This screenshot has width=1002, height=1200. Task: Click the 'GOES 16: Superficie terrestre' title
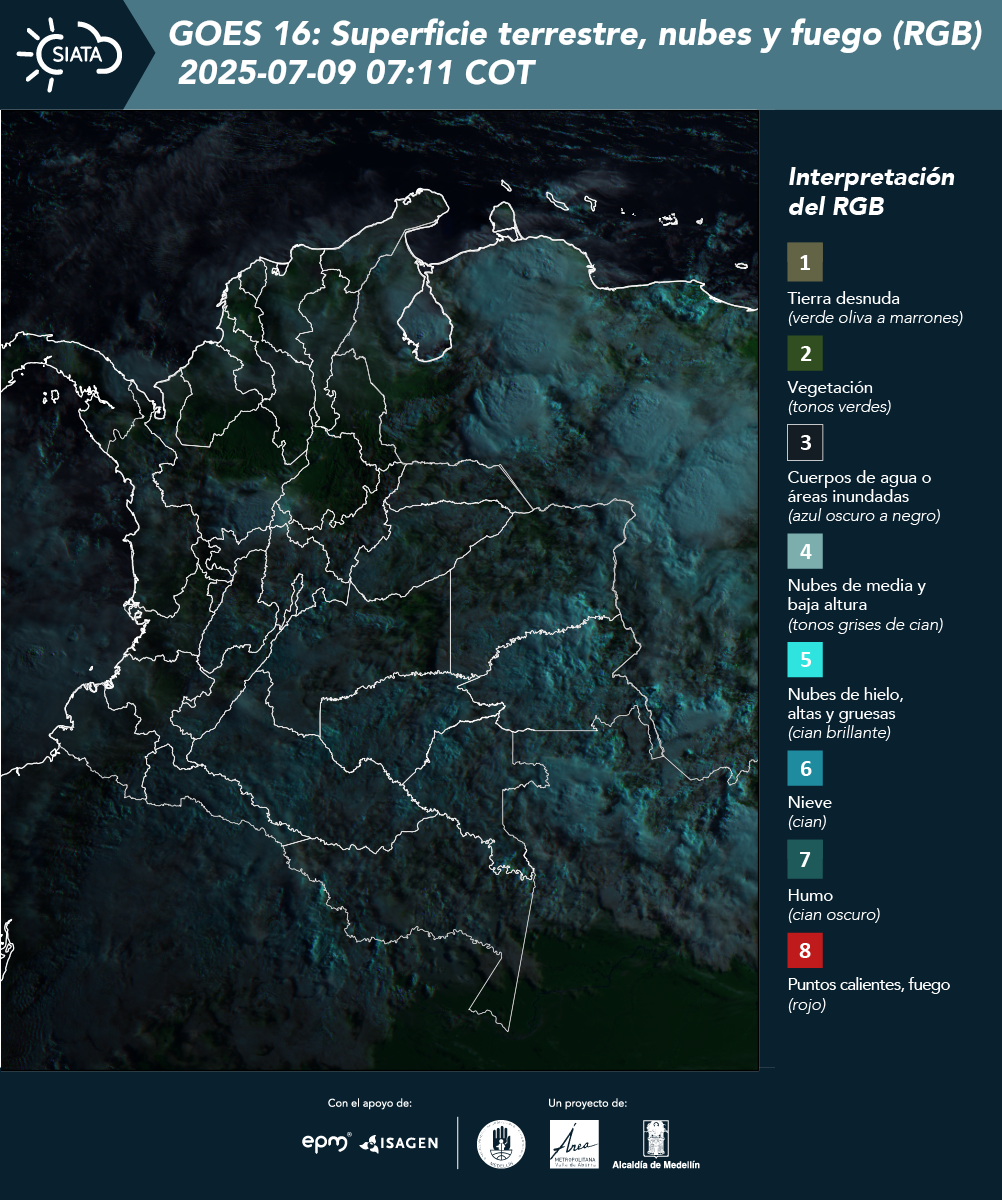click(576, 36)
